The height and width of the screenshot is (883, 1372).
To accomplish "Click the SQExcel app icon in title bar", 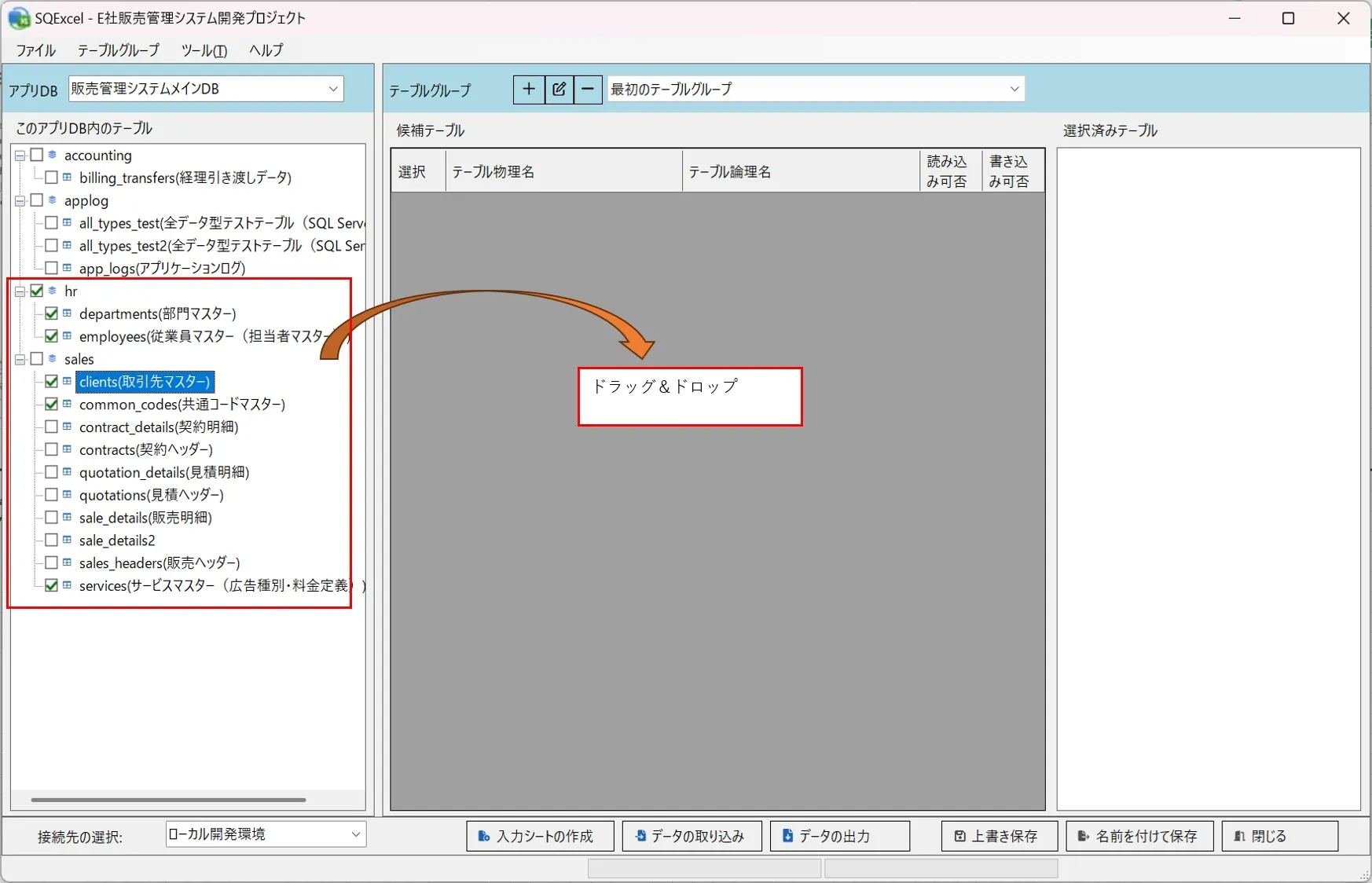I will tap(19, 18).
